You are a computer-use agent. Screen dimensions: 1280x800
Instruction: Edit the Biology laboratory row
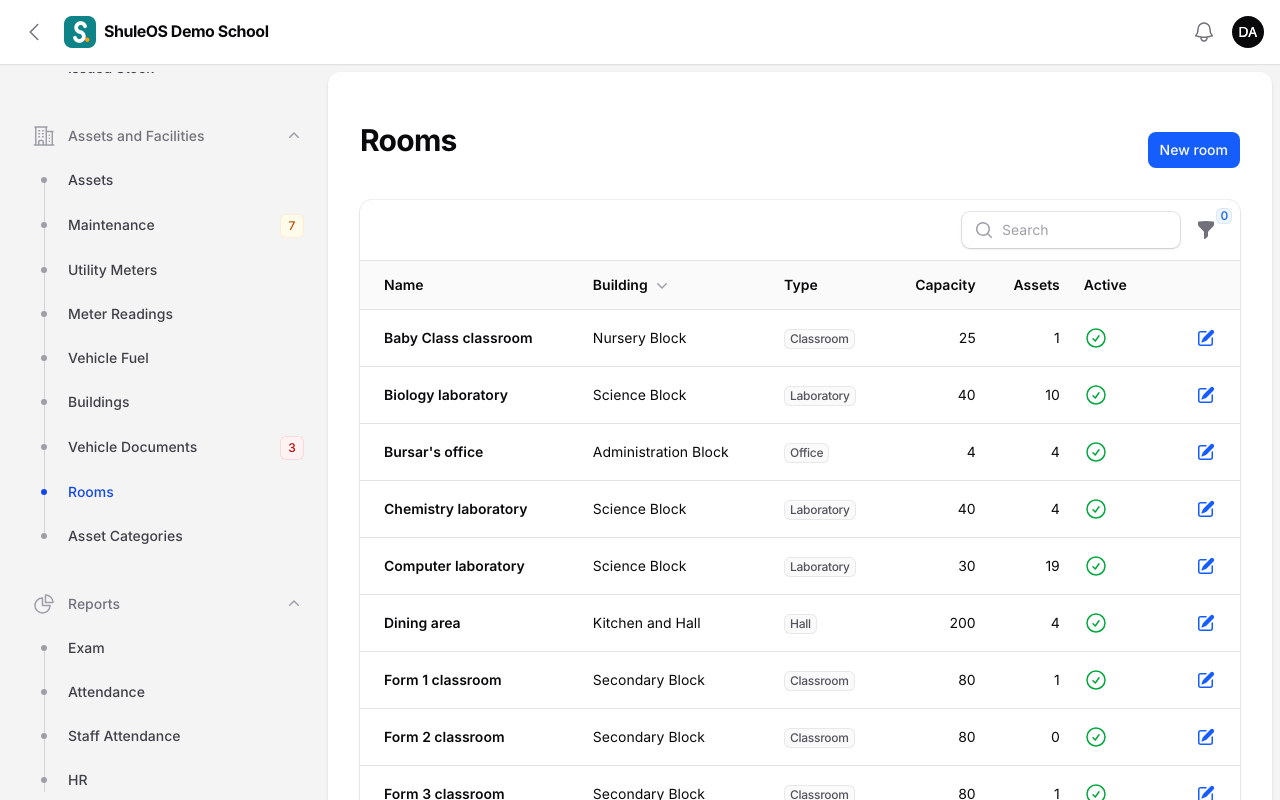pos(1206,395)
